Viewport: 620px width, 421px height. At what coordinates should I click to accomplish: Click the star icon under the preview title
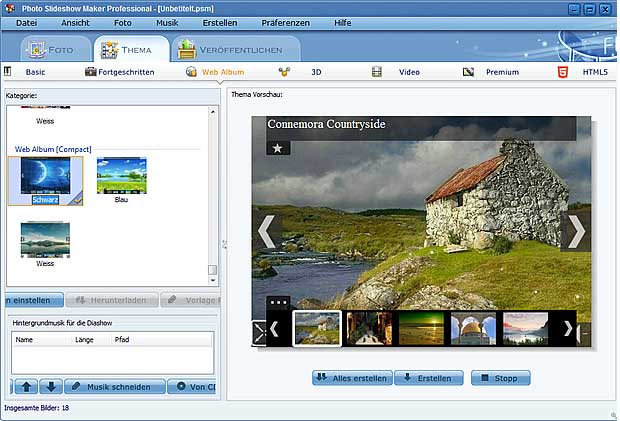pyautogui.click(x=278, y=148)
